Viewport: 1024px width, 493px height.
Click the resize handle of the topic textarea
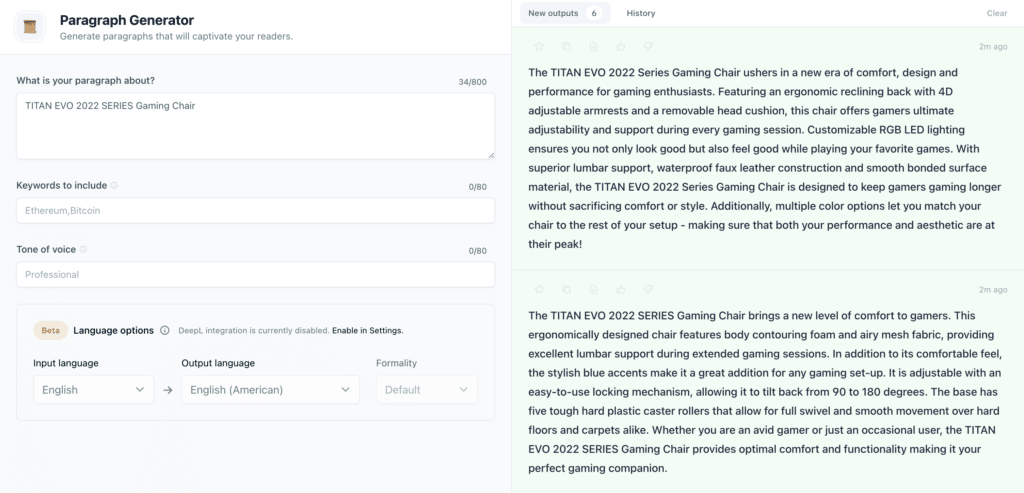[490, 155]
